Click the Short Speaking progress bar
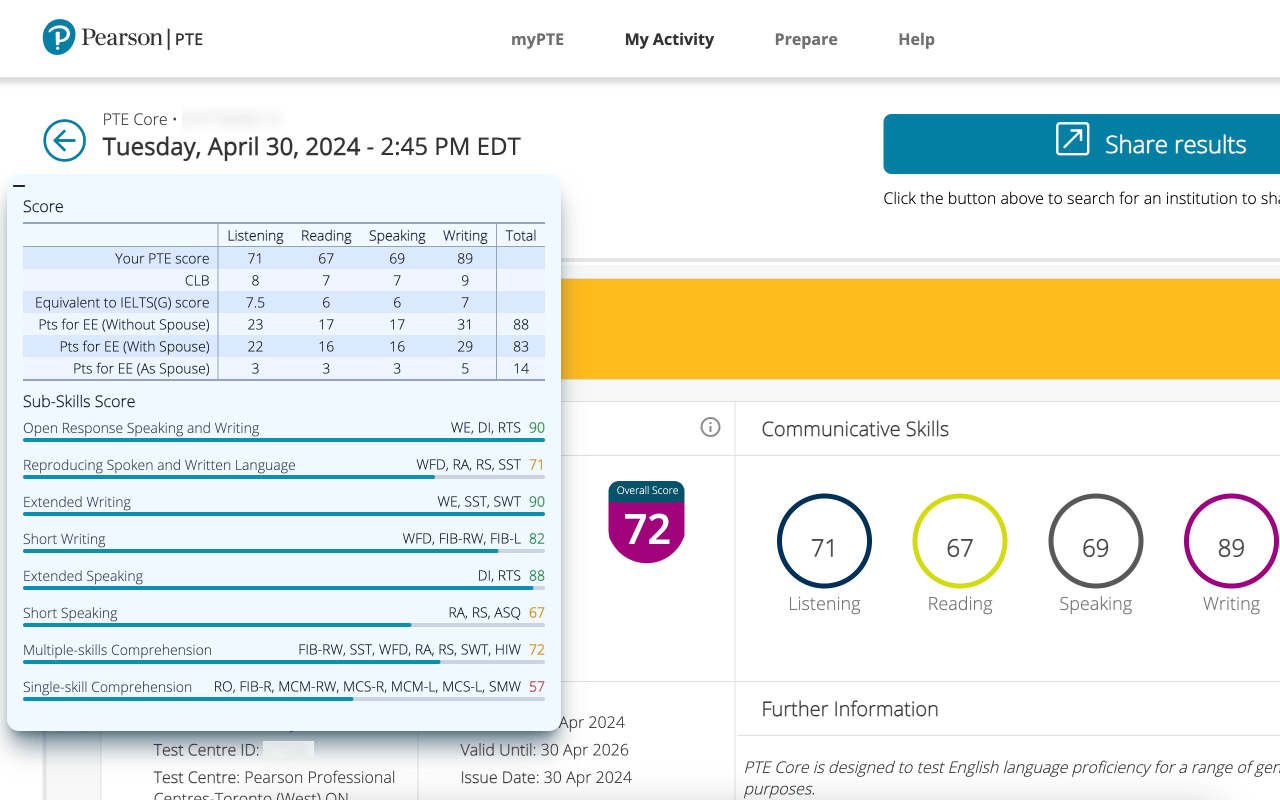The width and height of the screenshot is (1280, 800). coord(284,625)
